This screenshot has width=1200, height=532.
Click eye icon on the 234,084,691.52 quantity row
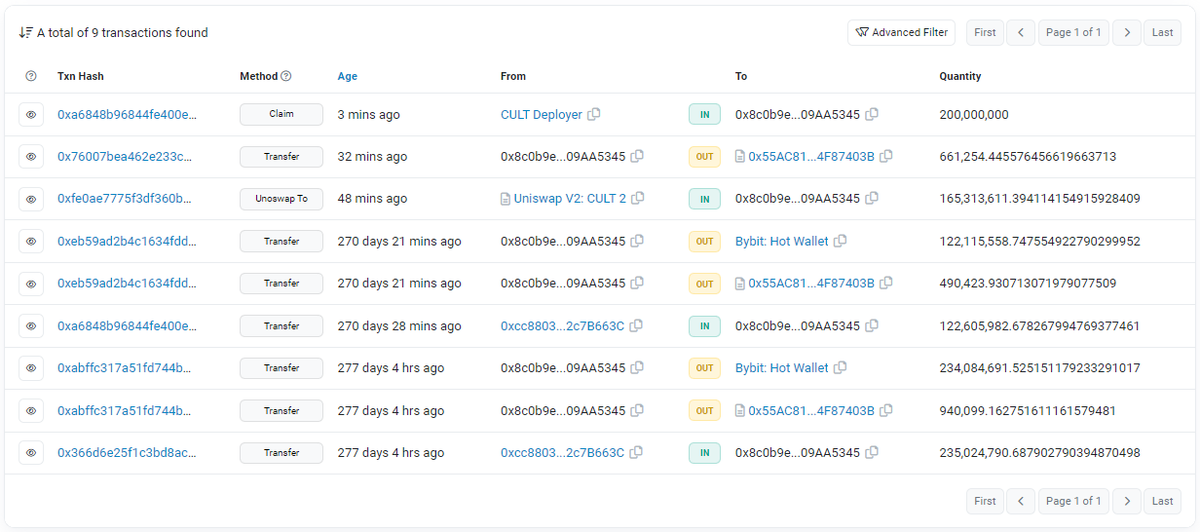click(x=31, y=368)
